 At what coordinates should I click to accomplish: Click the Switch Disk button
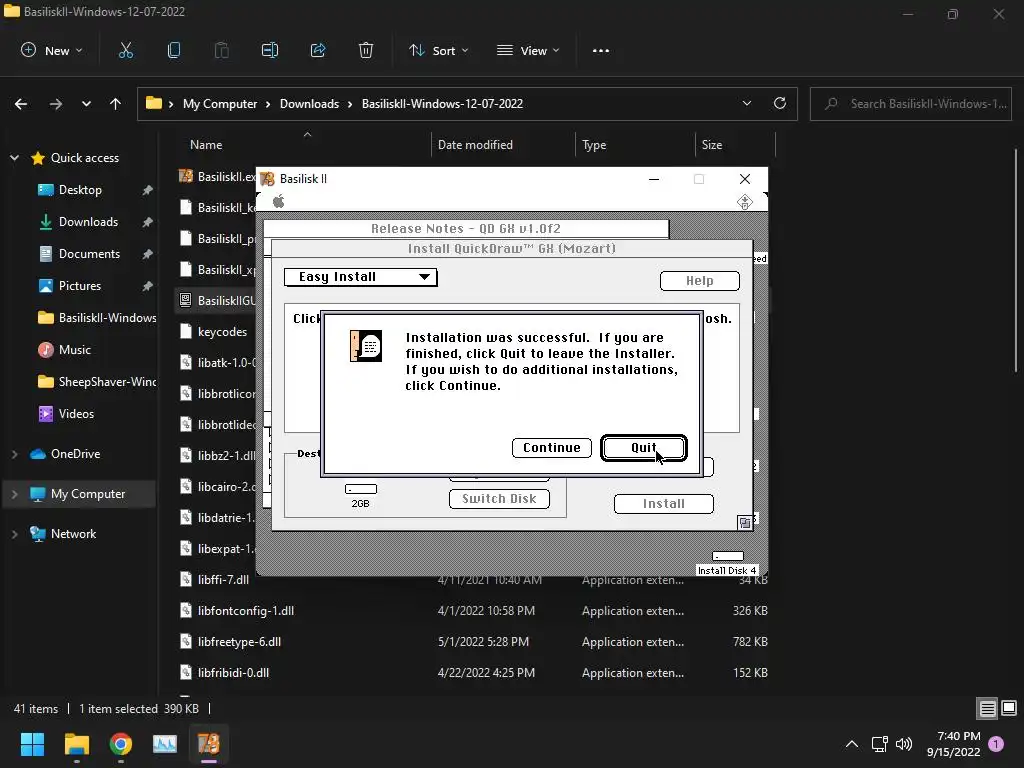(499, 499)
